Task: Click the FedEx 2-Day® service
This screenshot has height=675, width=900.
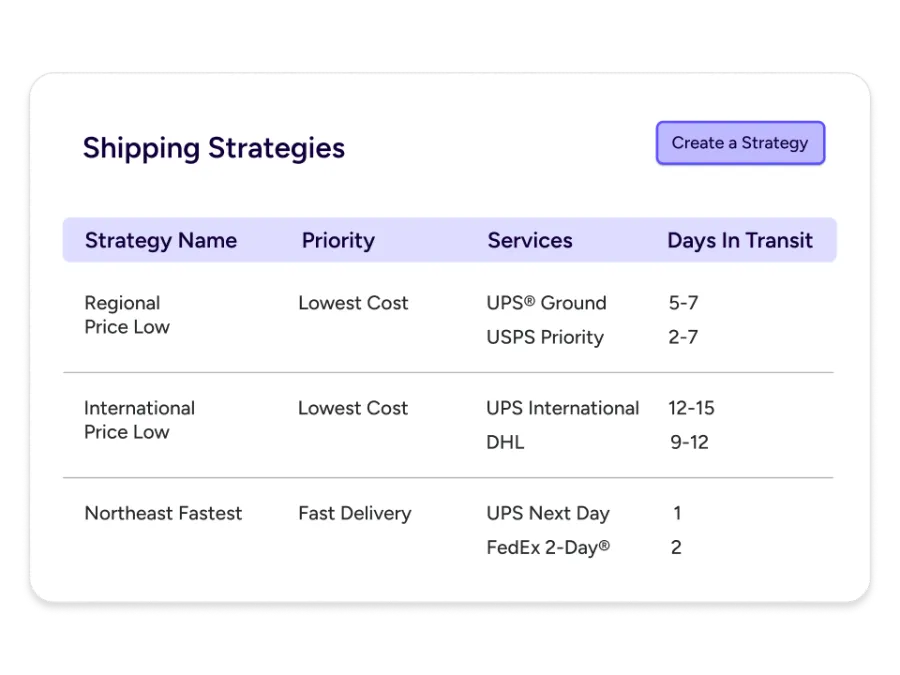Action: 548,547
